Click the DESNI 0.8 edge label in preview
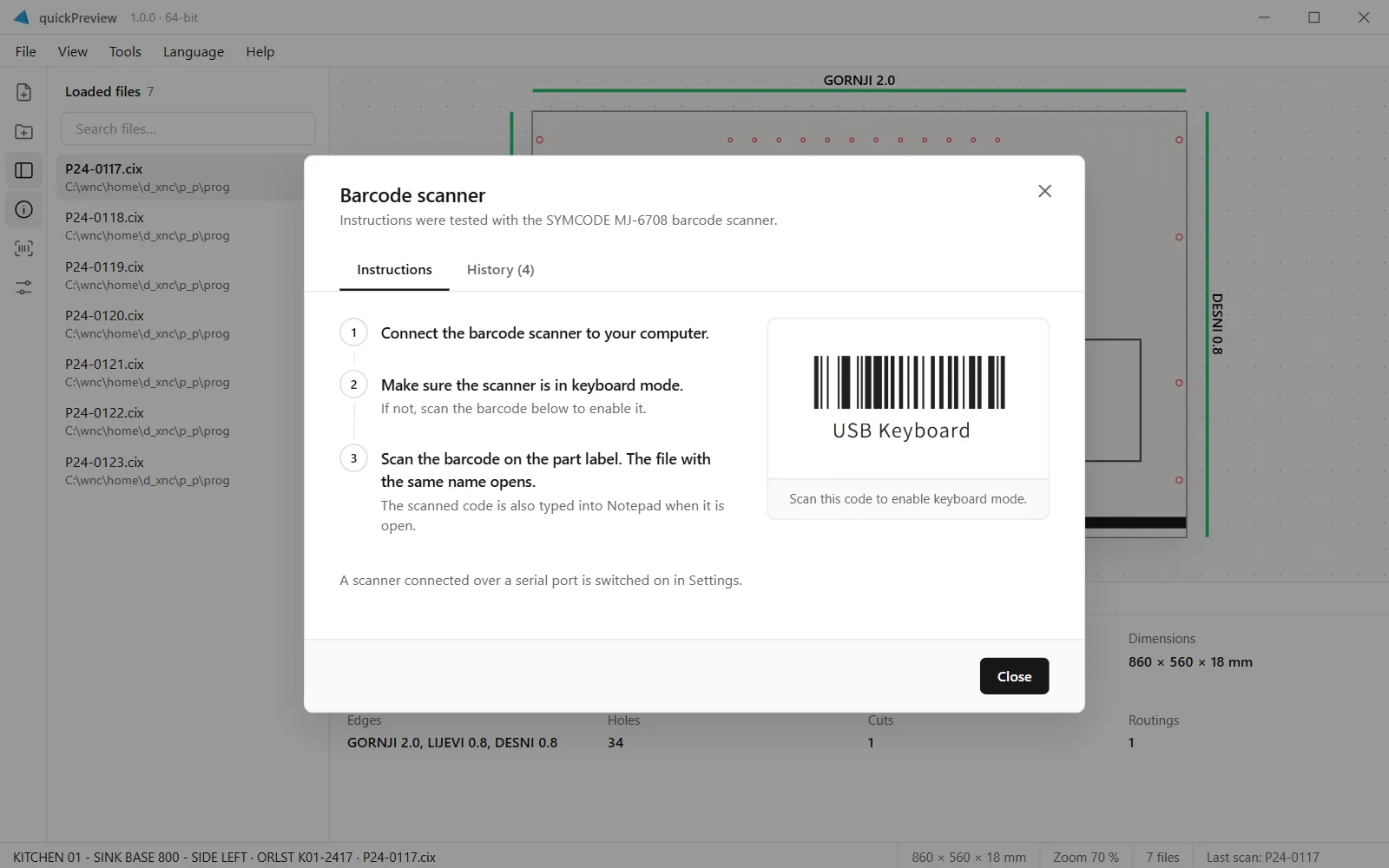The height and width of the screenshot is (868, 1389). click(1217, 324)
